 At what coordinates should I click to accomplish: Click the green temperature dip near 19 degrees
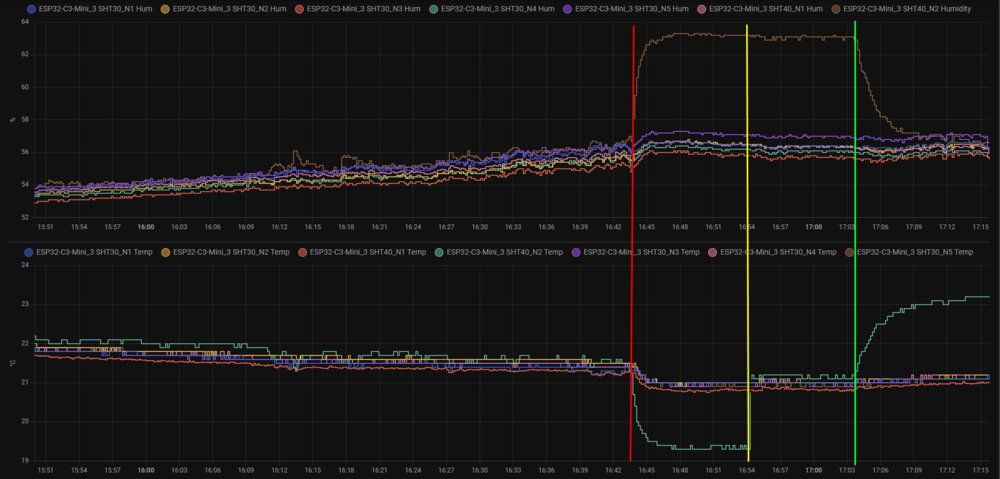702,448
